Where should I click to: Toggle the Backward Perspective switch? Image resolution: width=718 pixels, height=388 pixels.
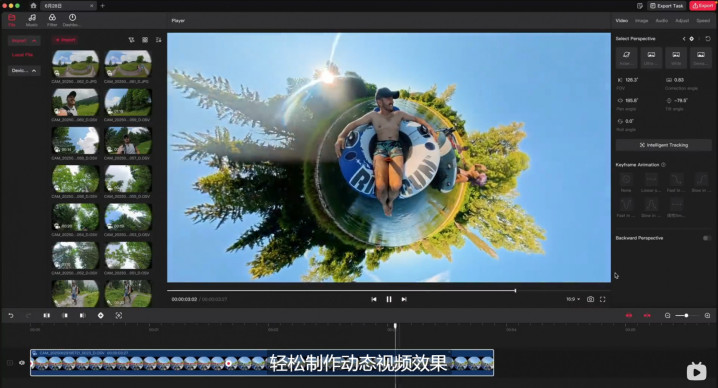coord(707,238)
